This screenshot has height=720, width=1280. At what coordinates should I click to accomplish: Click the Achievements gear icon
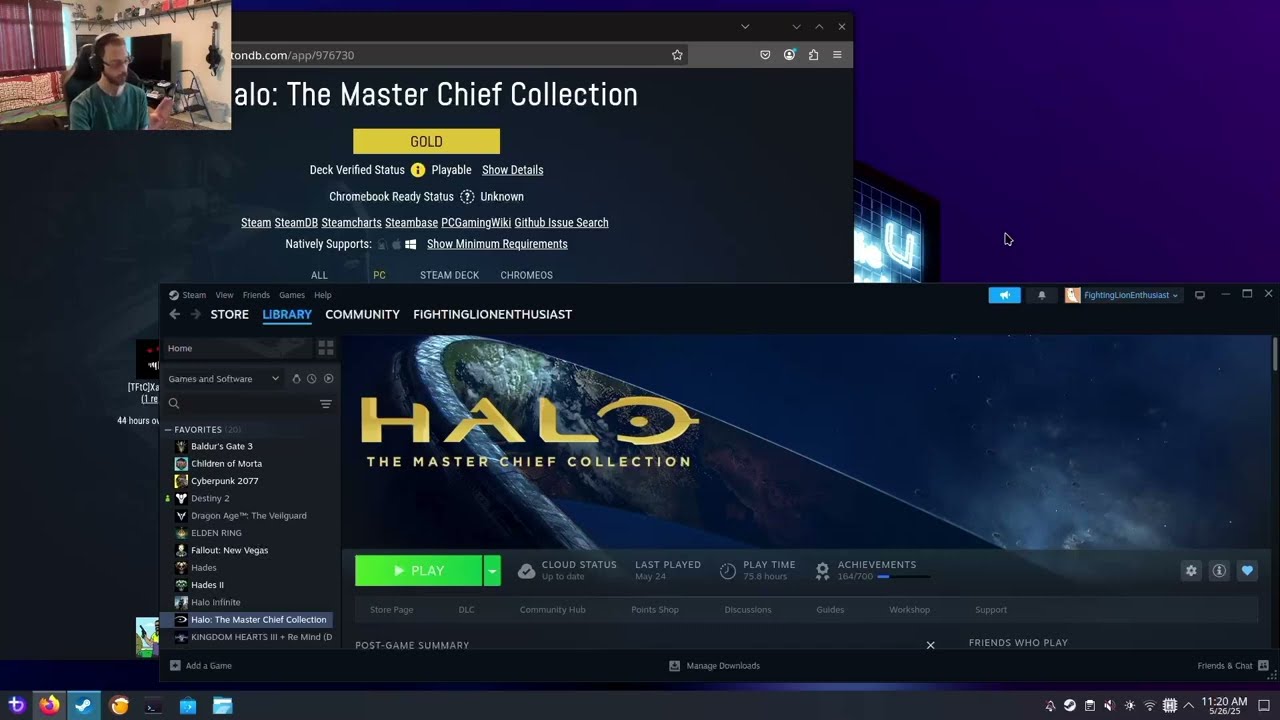click(822, 571)
